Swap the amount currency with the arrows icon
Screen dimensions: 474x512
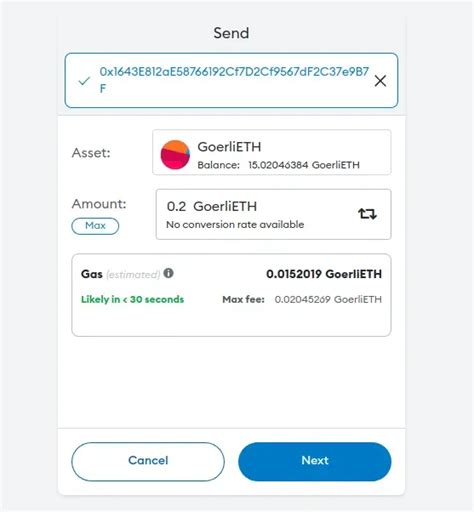367,214
